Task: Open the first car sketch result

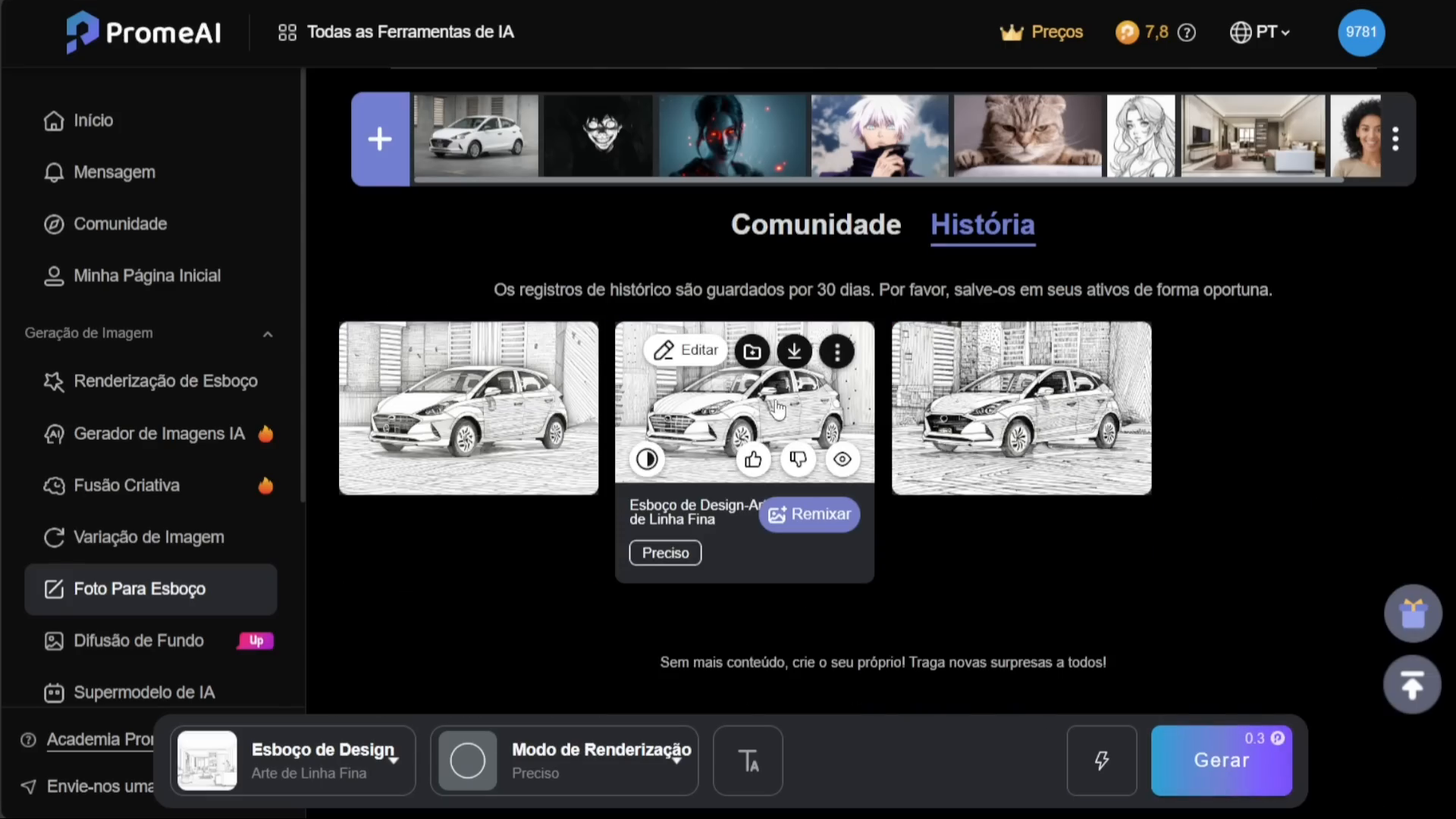Action: (x=469, y=408)
